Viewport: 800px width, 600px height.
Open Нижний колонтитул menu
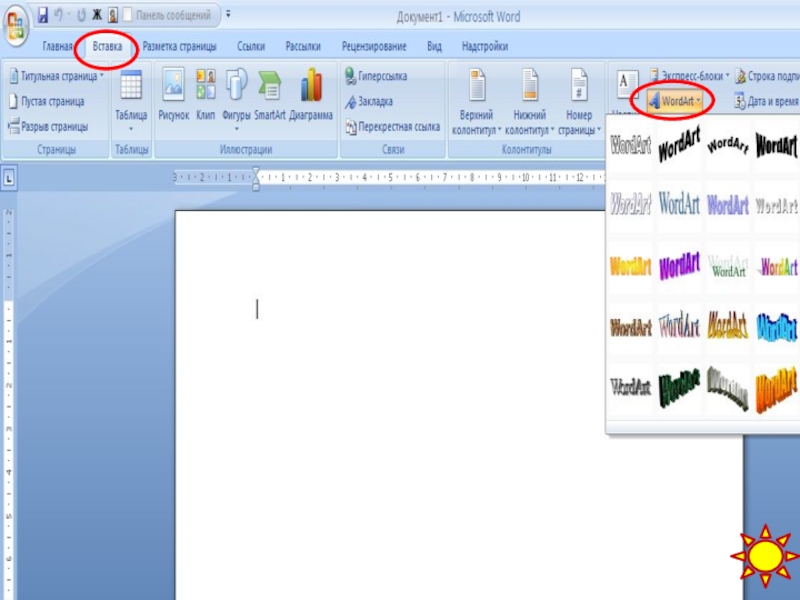point(530,102)
